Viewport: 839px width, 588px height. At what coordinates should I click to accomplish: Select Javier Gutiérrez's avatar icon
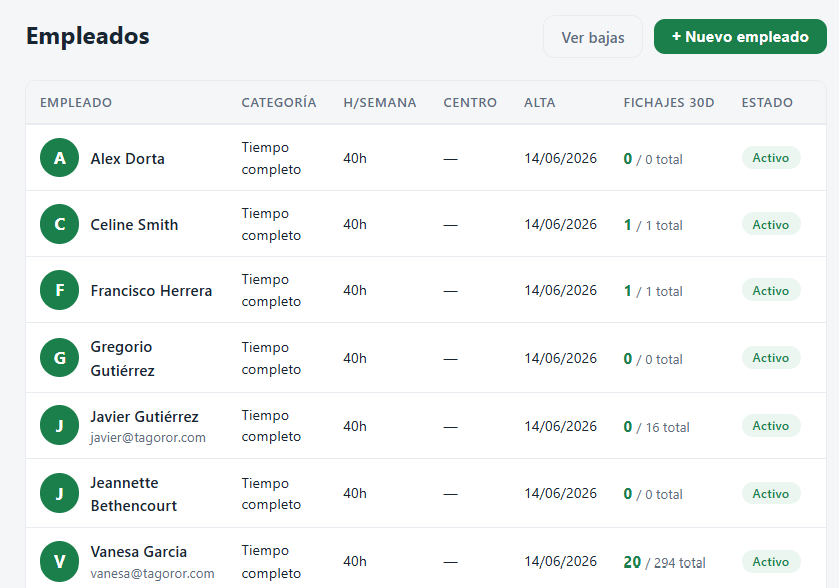[59, 425]
